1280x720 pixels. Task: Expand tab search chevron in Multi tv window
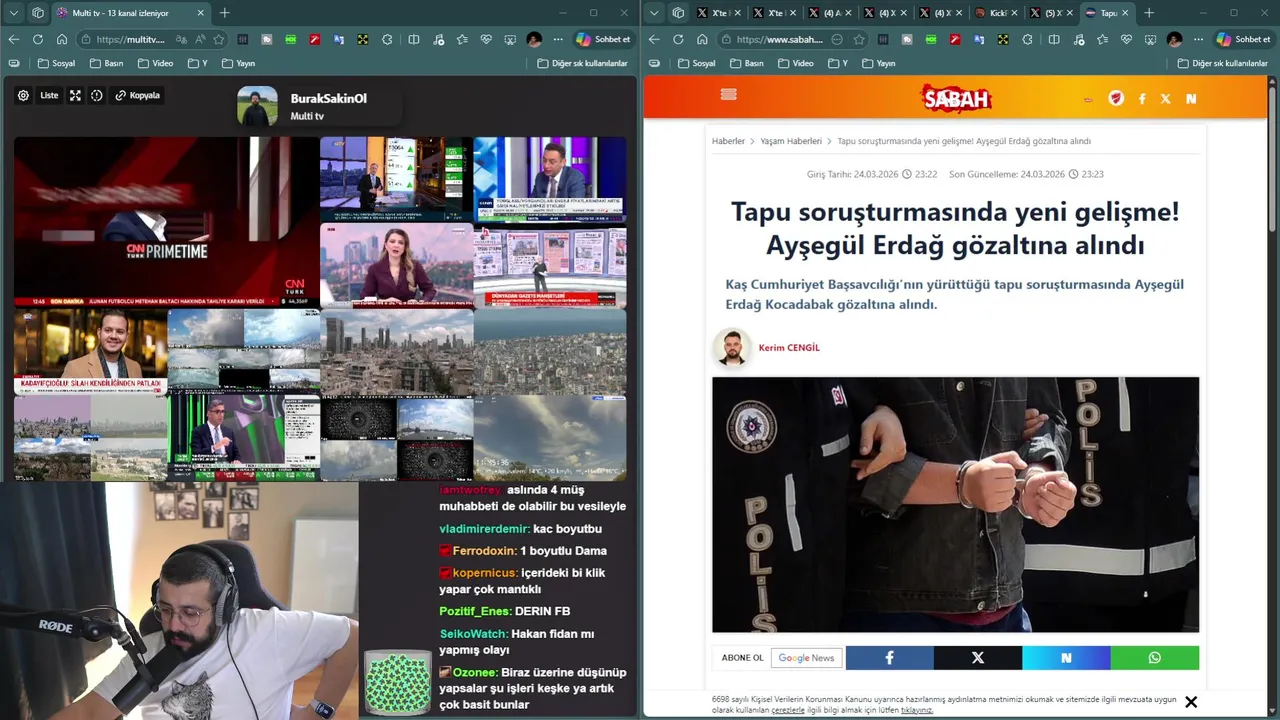pos(14,13)
